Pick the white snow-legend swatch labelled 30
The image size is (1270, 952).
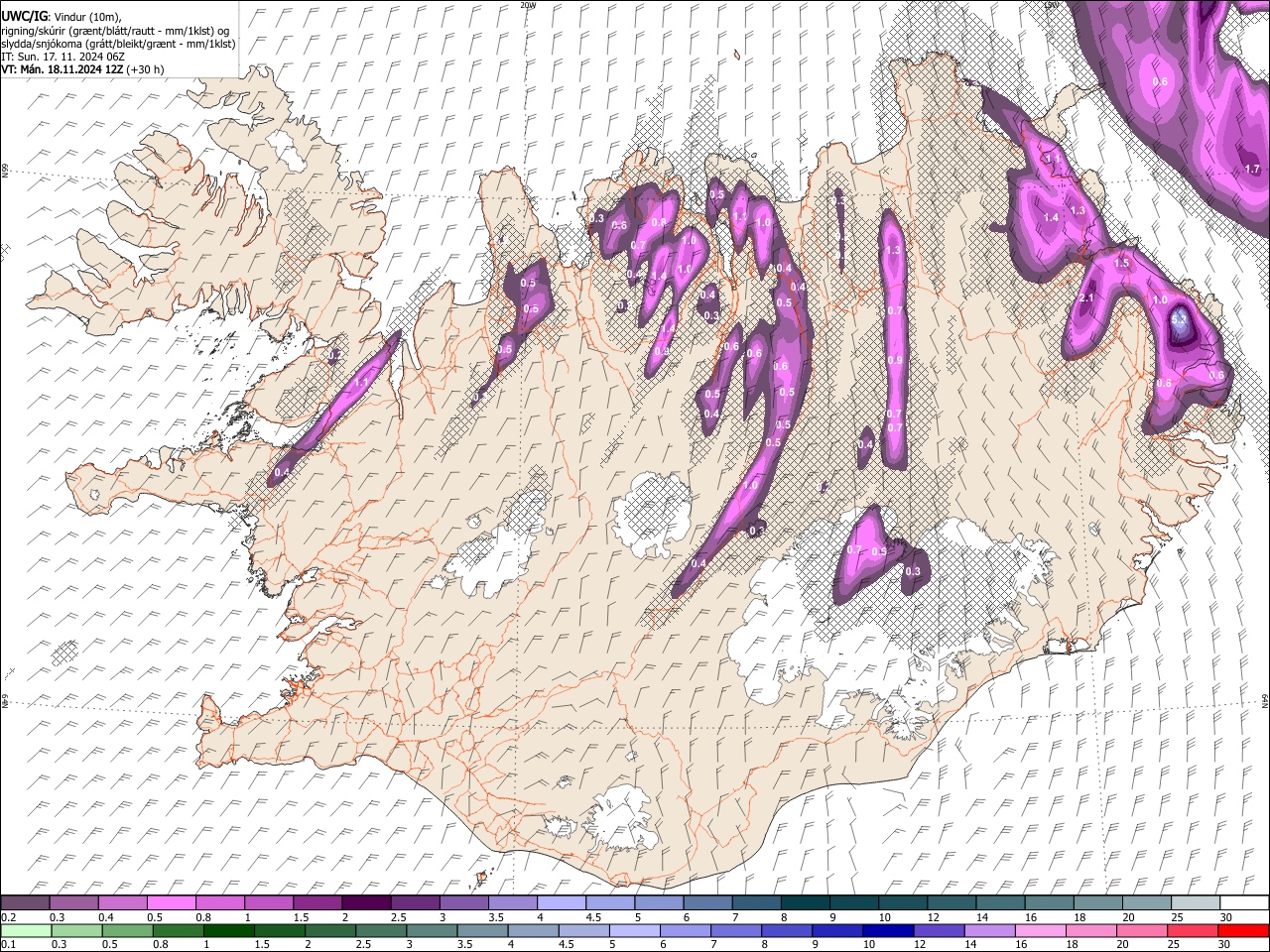[x=1242, y=902]
